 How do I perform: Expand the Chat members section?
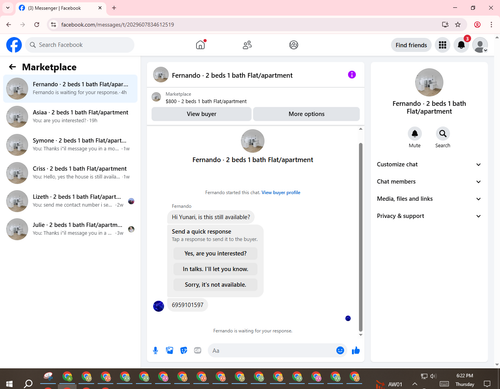[x=429, y=182]
